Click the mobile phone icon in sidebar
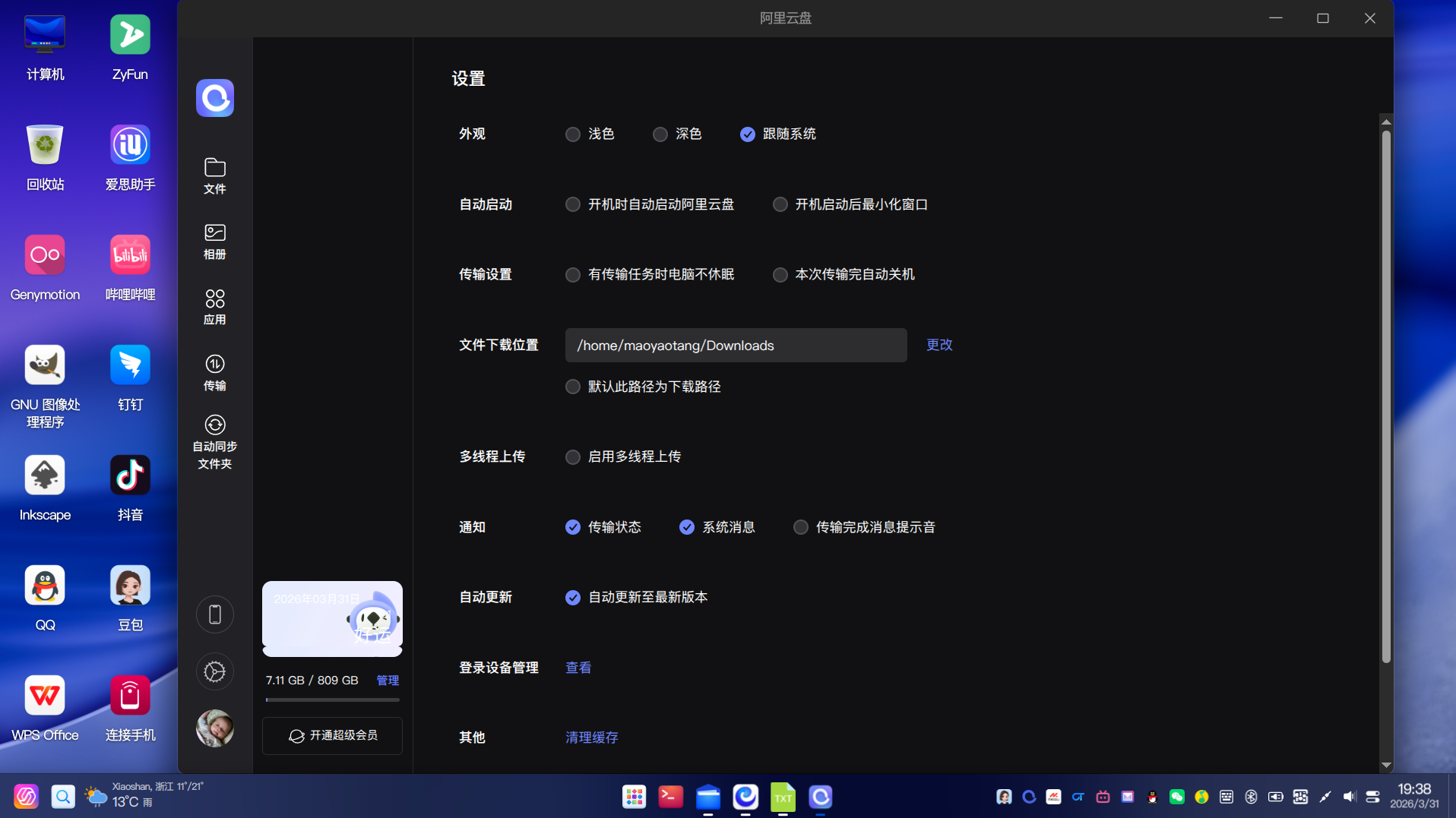Viewport: 1456px width, 818px height. click(x=215, y=614)
